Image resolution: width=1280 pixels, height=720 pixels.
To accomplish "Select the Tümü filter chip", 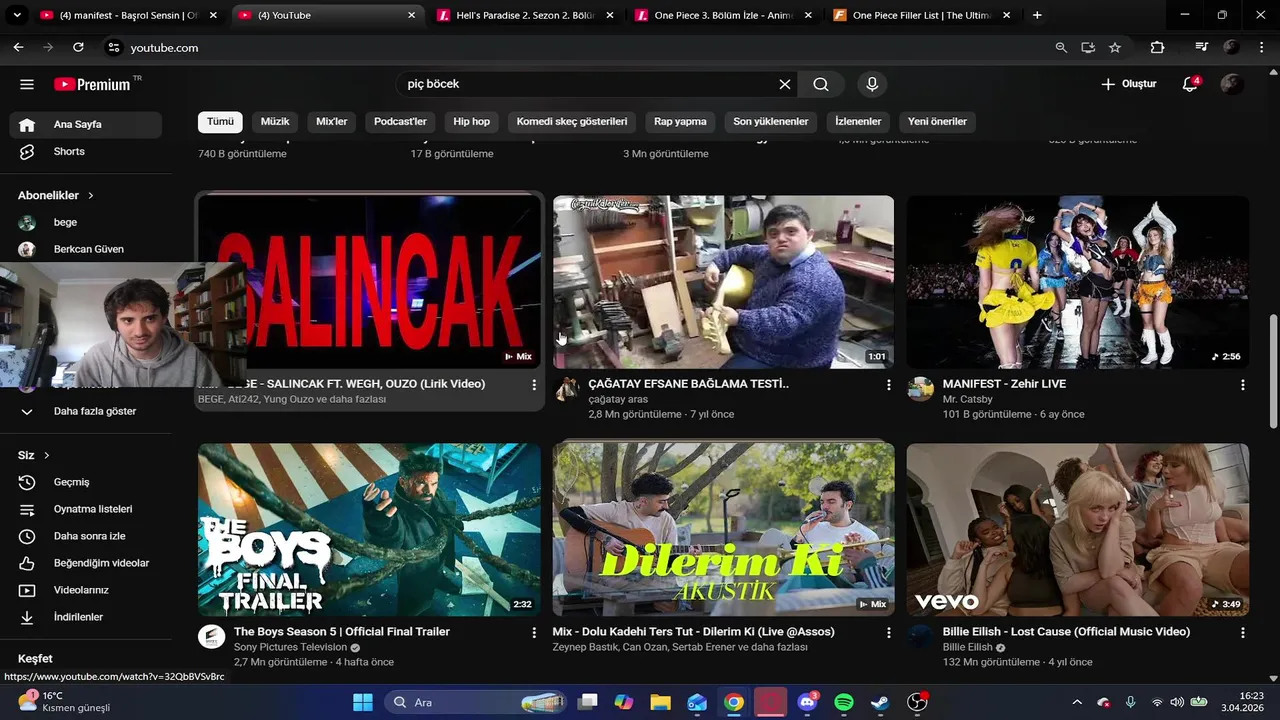I will (x=220, y=122).
